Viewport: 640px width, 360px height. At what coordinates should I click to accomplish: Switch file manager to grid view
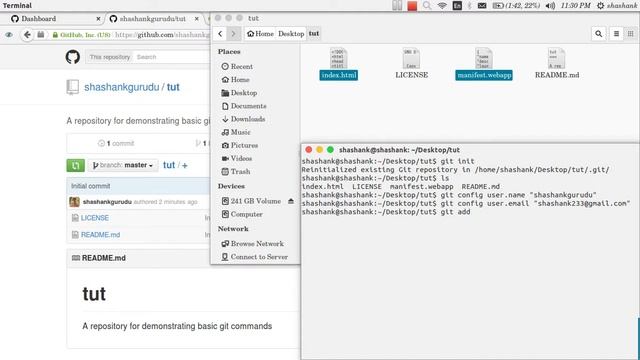(631, 34)
